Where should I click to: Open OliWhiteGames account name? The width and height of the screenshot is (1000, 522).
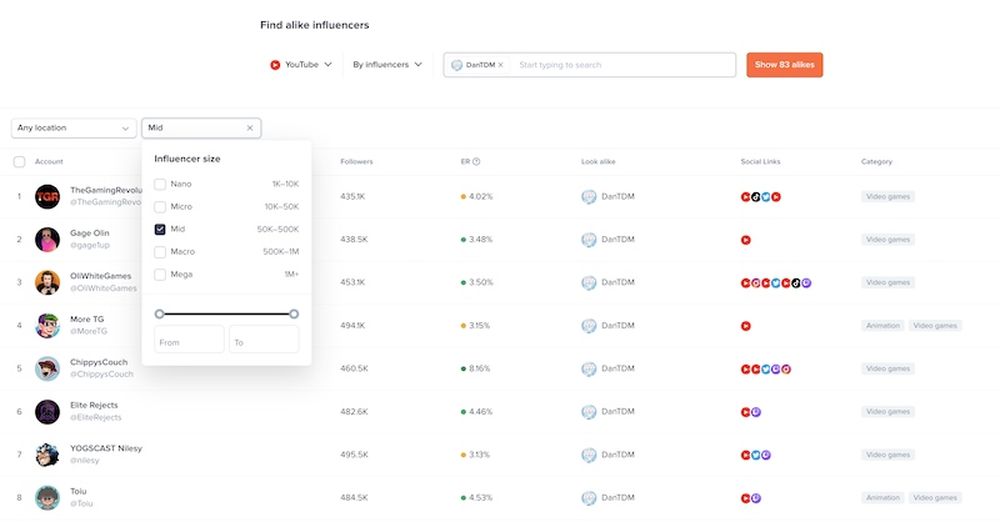[101, 276]
